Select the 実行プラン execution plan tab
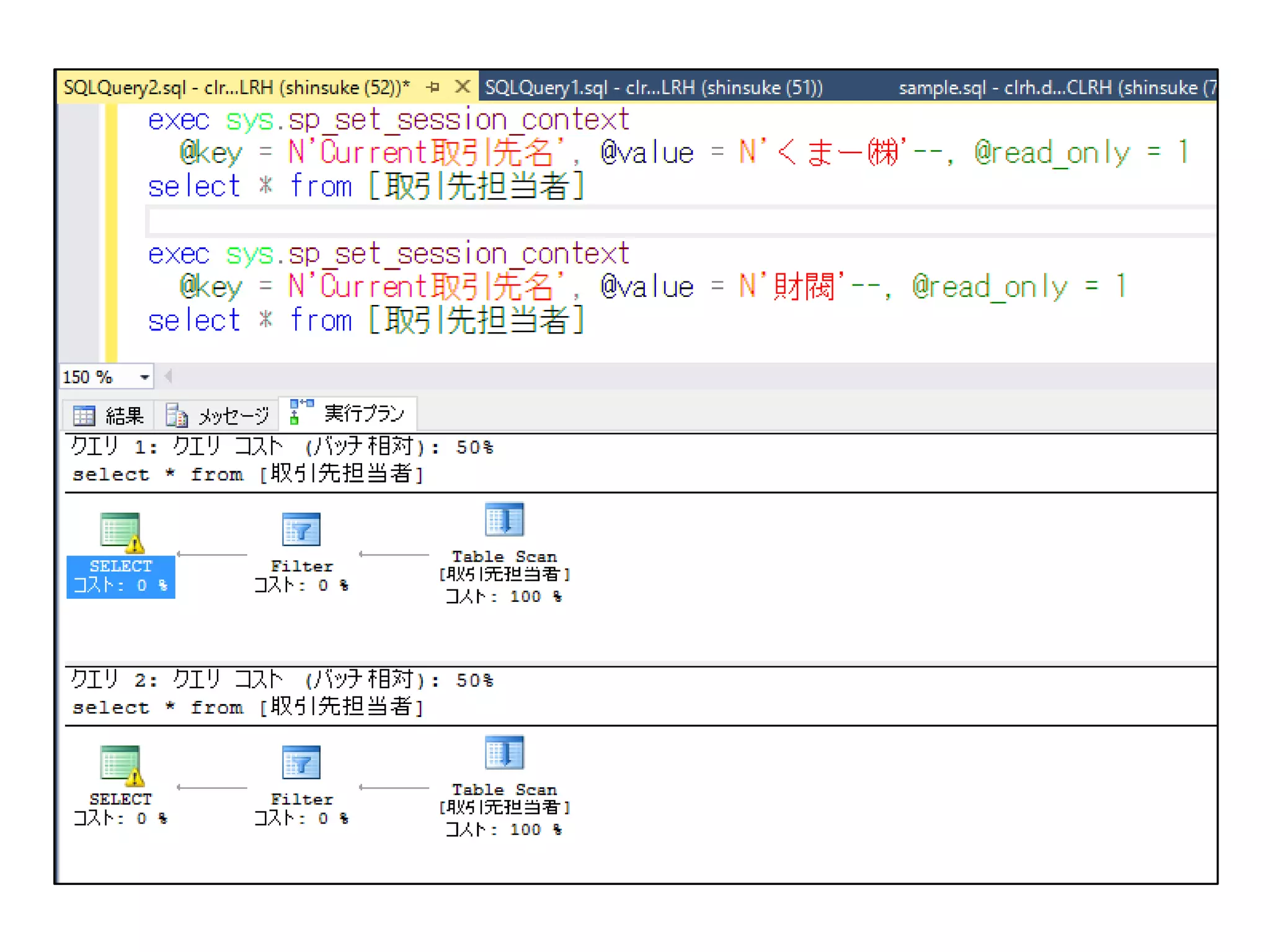 [349, 413]
